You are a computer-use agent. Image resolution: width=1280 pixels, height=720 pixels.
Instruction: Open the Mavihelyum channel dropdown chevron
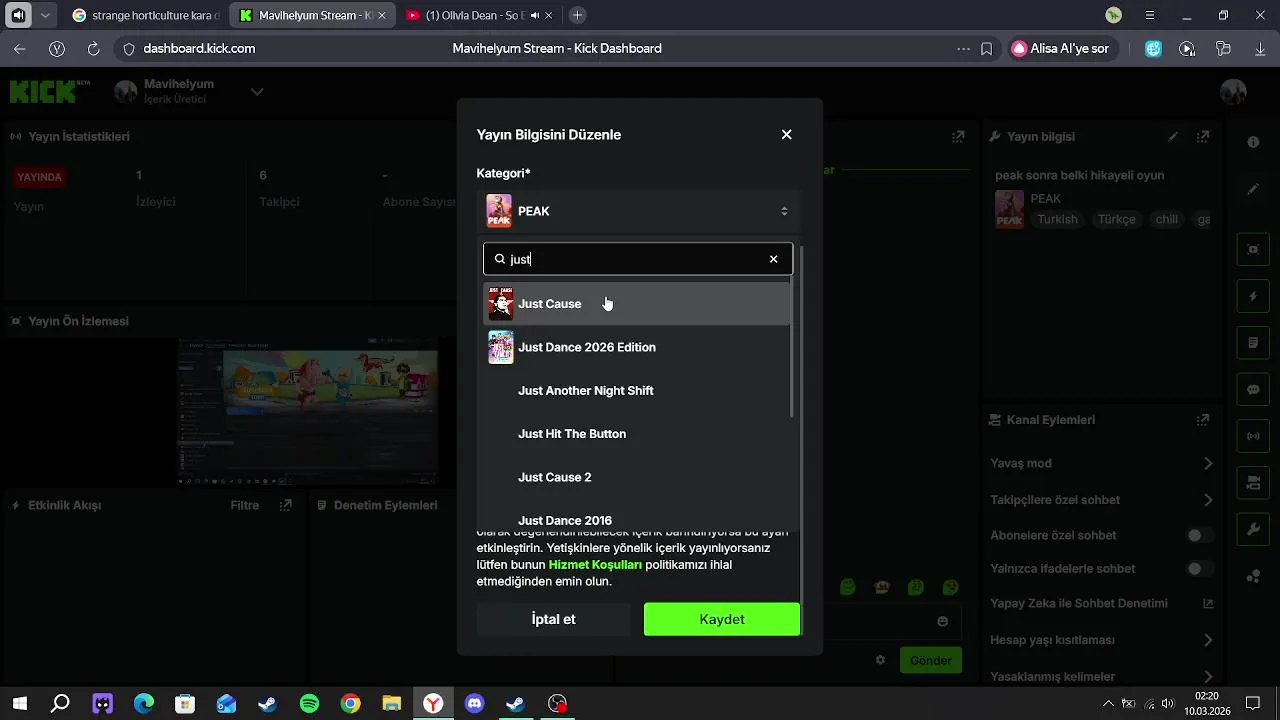[257, 92]
